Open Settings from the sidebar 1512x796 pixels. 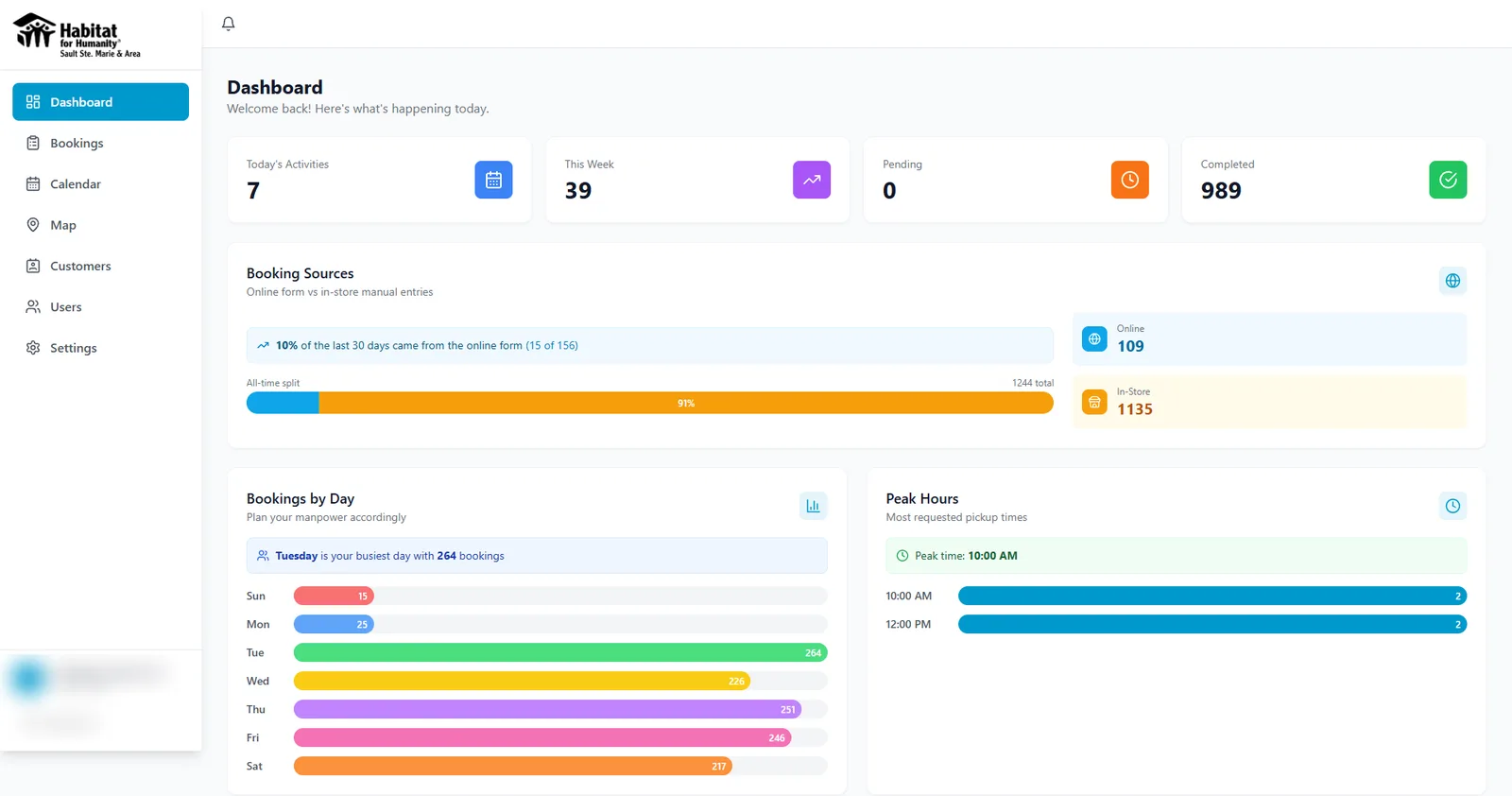[x=100, y=348]
